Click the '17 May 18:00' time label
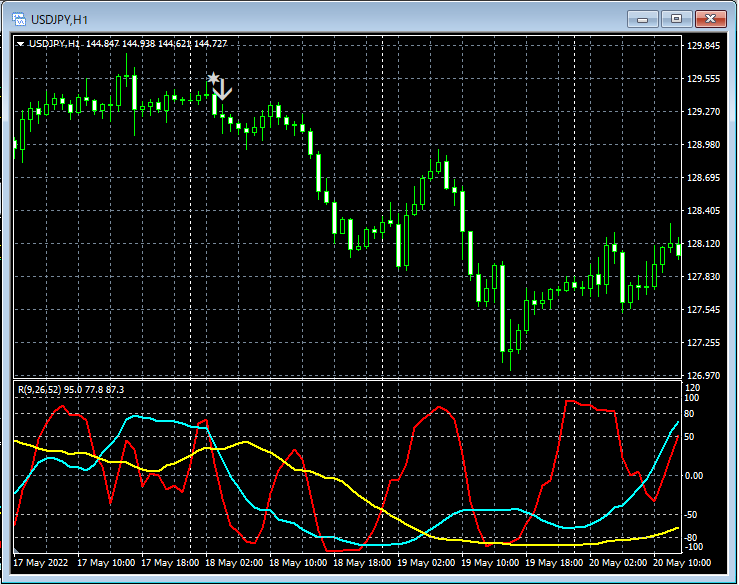 click(170, 563)
